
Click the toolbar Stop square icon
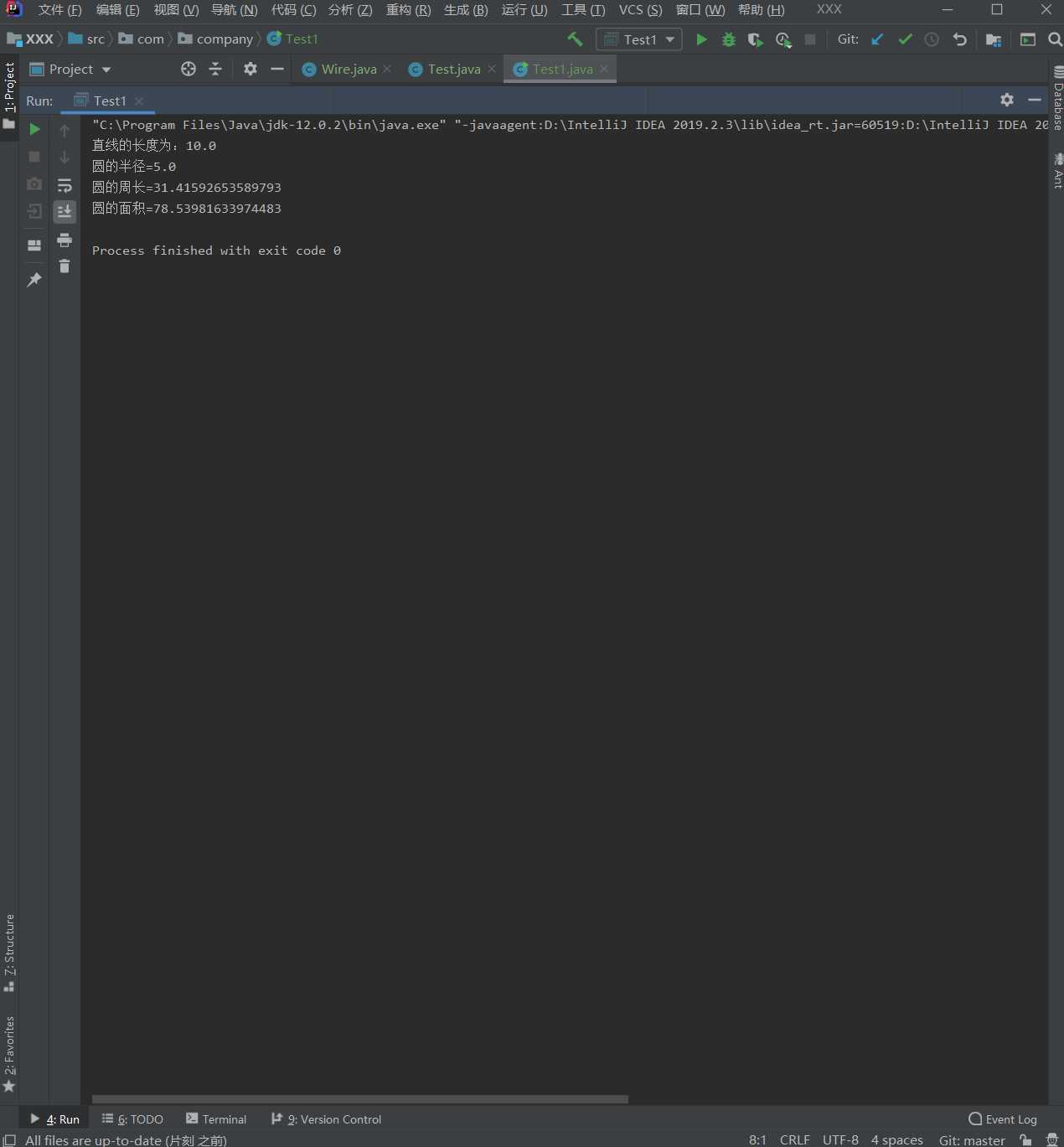point(810,39)
